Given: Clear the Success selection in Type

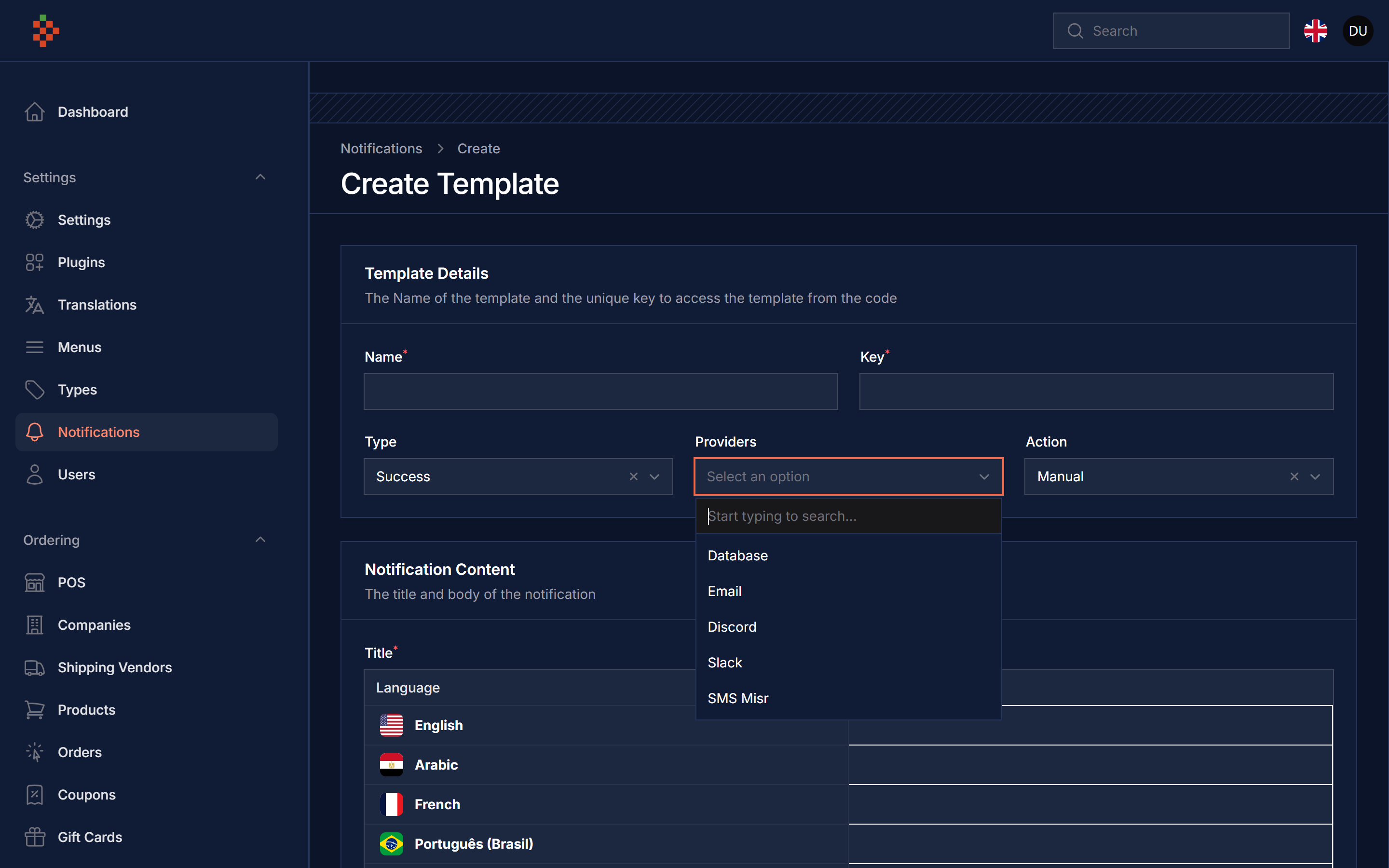Looking at the screenshot, I should (x=634, y=476).
